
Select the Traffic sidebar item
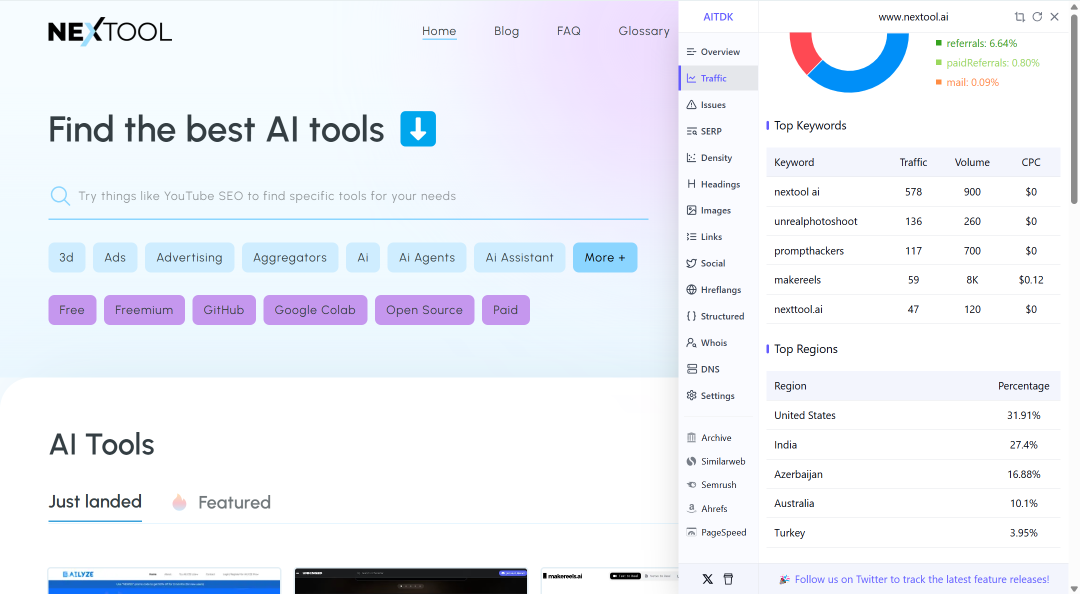click(718, 79)
